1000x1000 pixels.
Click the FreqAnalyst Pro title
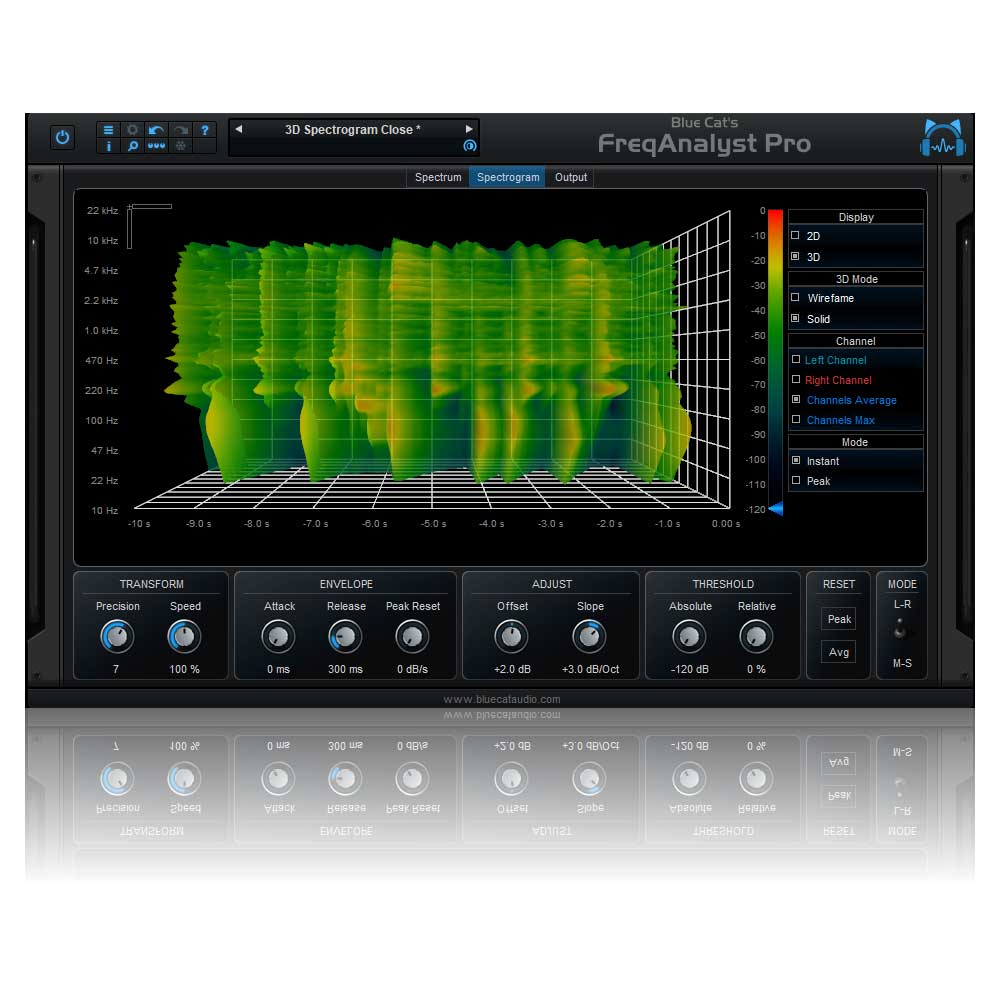(704, 143)
